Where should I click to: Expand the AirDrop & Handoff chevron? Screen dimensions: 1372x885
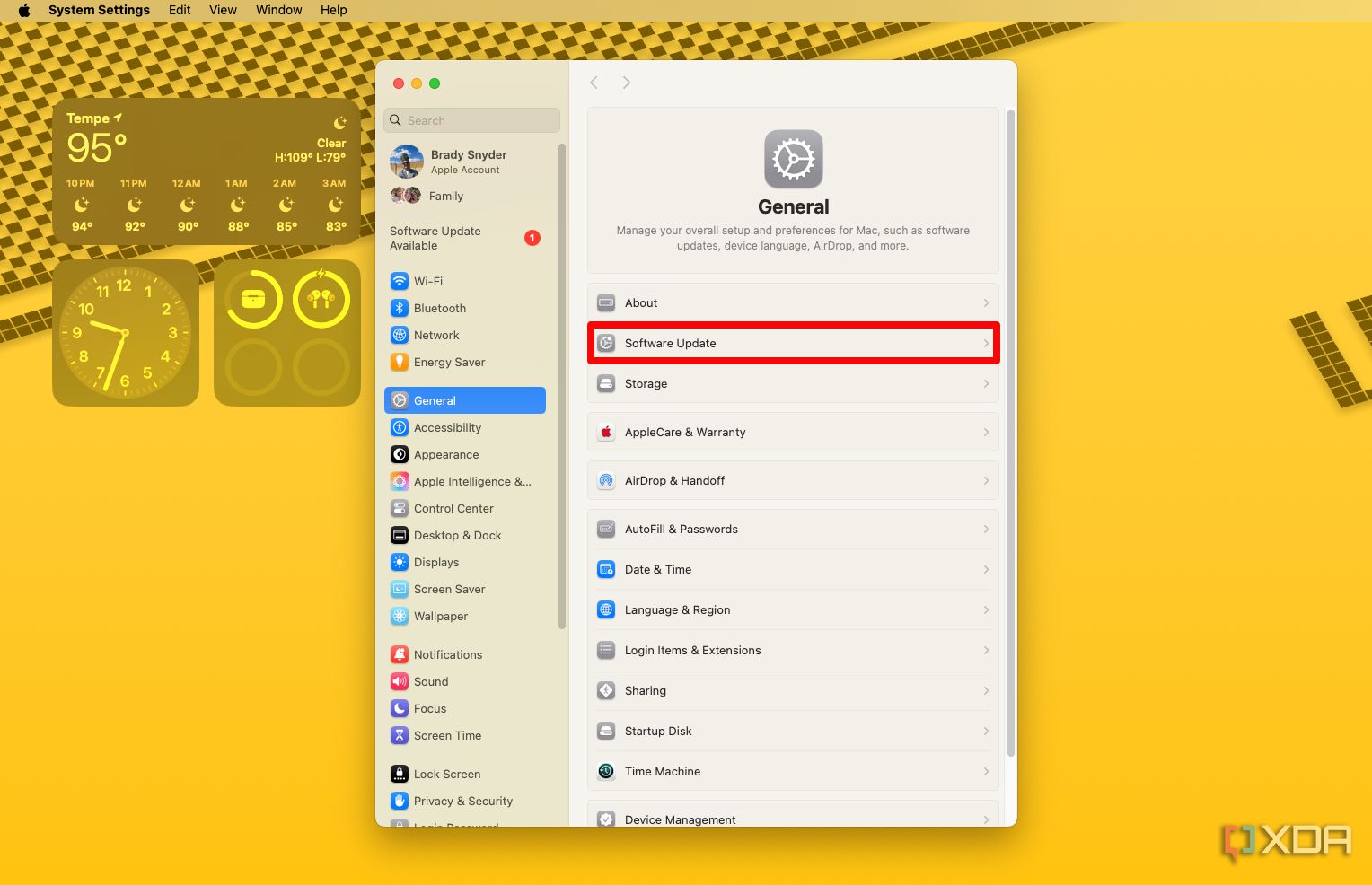[986, 480]
